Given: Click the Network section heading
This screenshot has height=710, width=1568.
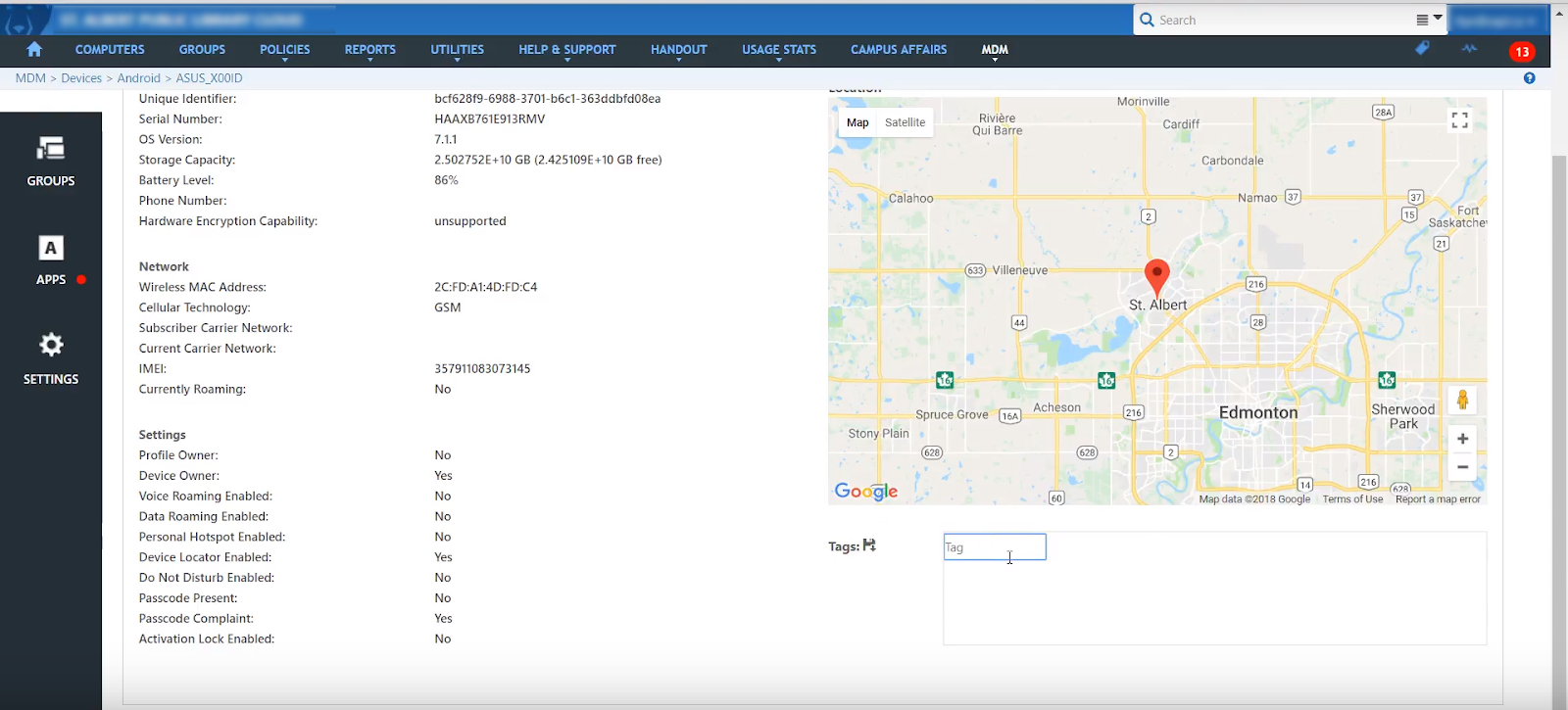Looking at the screenshot, I should point(164,266).
